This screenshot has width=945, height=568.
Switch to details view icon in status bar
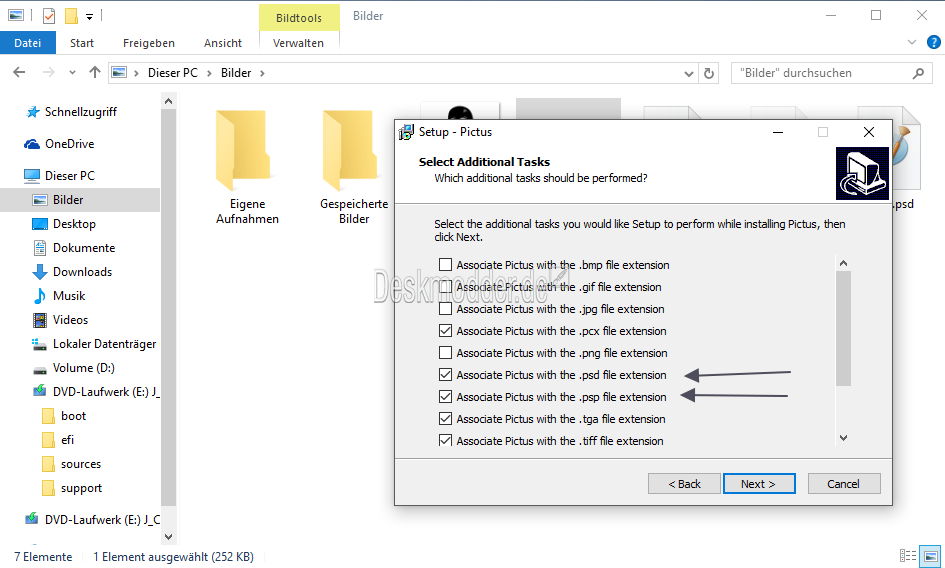point(907,555)
